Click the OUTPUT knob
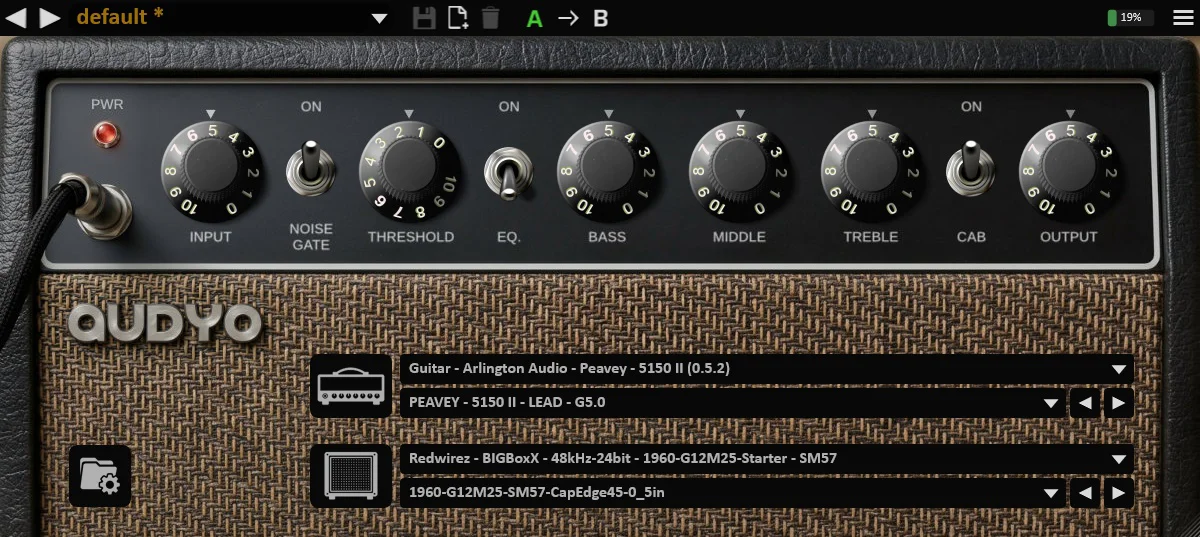The width and height of the screenshot is (1200, 537). pos(1069,169)
